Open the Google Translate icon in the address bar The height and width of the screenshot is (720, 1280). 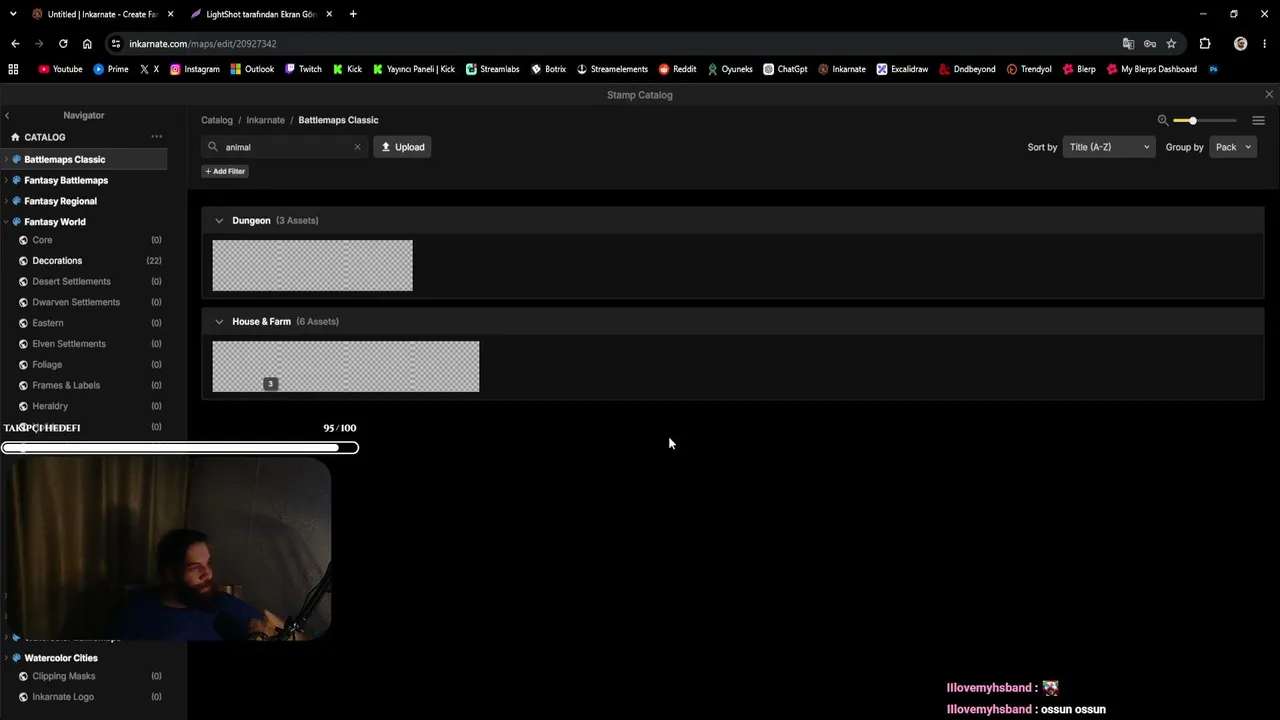(x=1128, y=44)
